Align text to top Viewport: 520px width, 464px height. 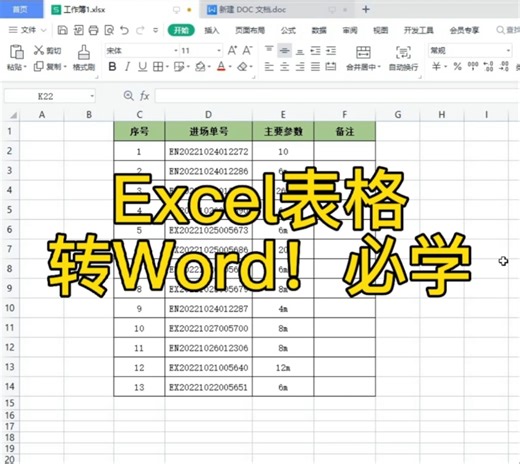[269, 50]
